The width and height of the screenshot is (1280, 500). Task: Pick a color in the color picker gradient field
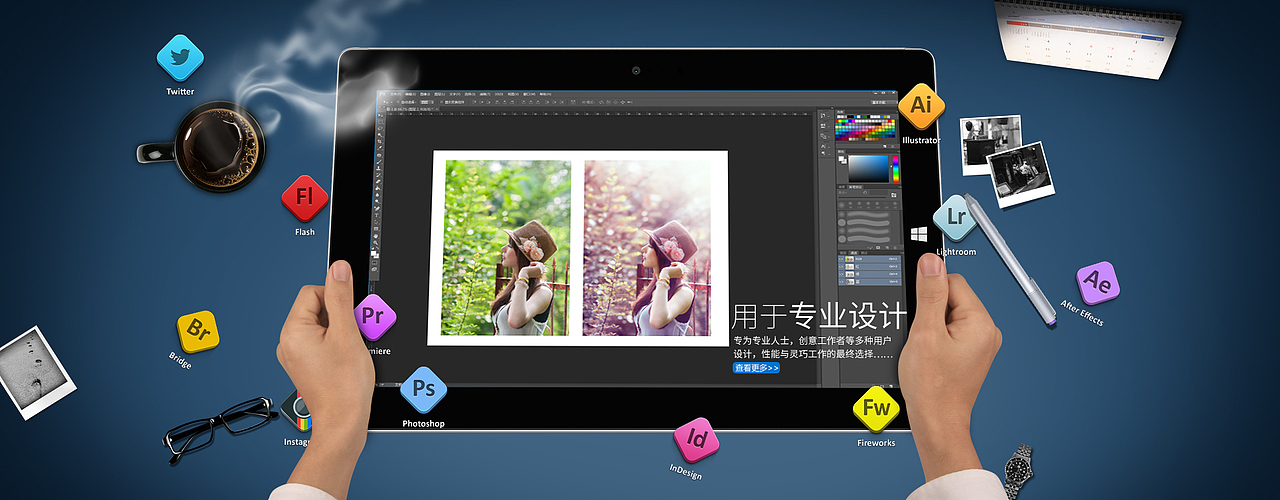point(868,169)
